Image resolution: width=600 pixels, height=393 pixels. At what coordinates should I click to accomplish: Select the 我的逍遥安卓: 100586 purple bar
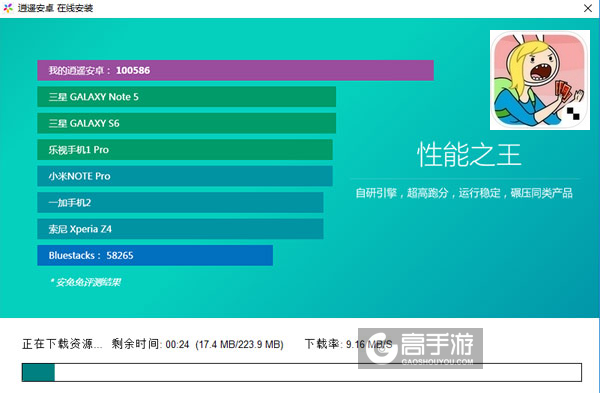pyautogui.click(x=235, y=70)
